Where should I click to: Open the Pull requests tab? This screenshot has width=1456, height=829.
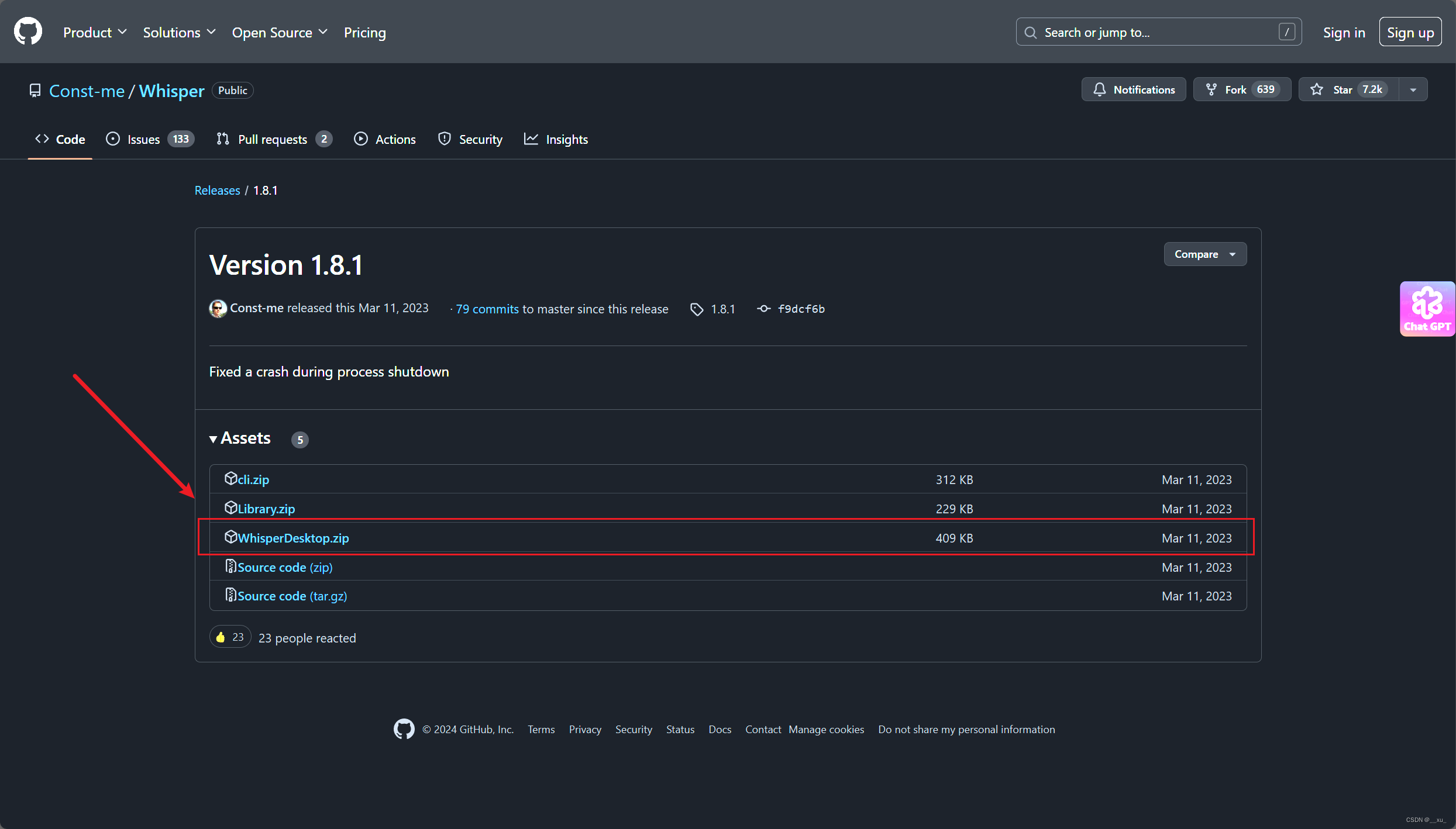(274, 139)
